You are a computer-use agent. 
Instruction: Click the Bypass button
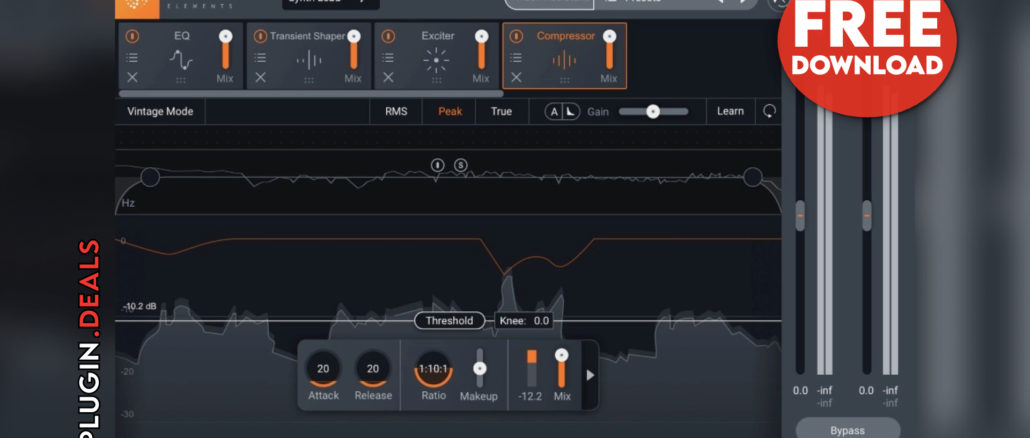click(847, 431)
